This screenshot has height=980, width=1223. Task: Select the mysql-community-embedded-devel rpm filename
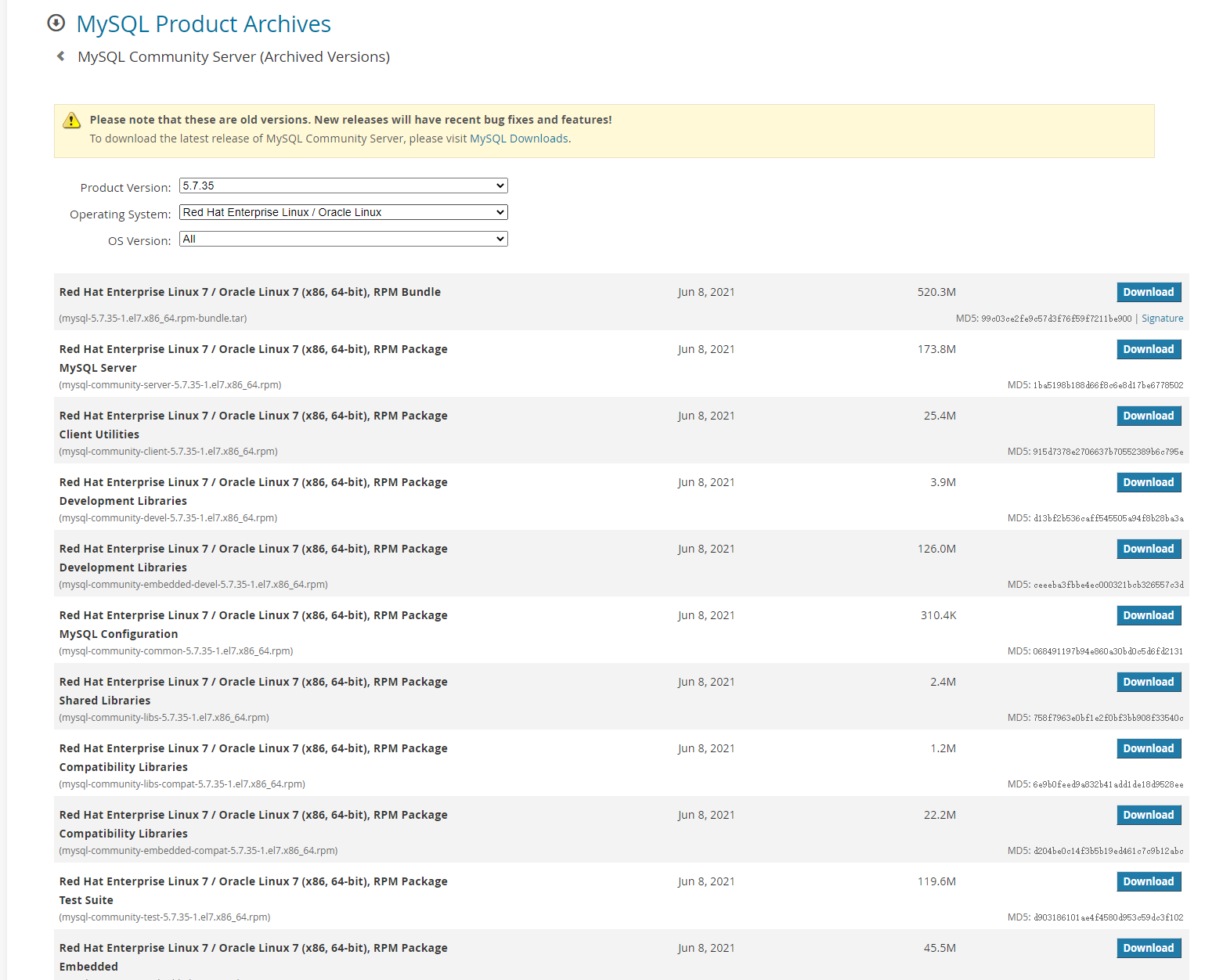(193, 585)
